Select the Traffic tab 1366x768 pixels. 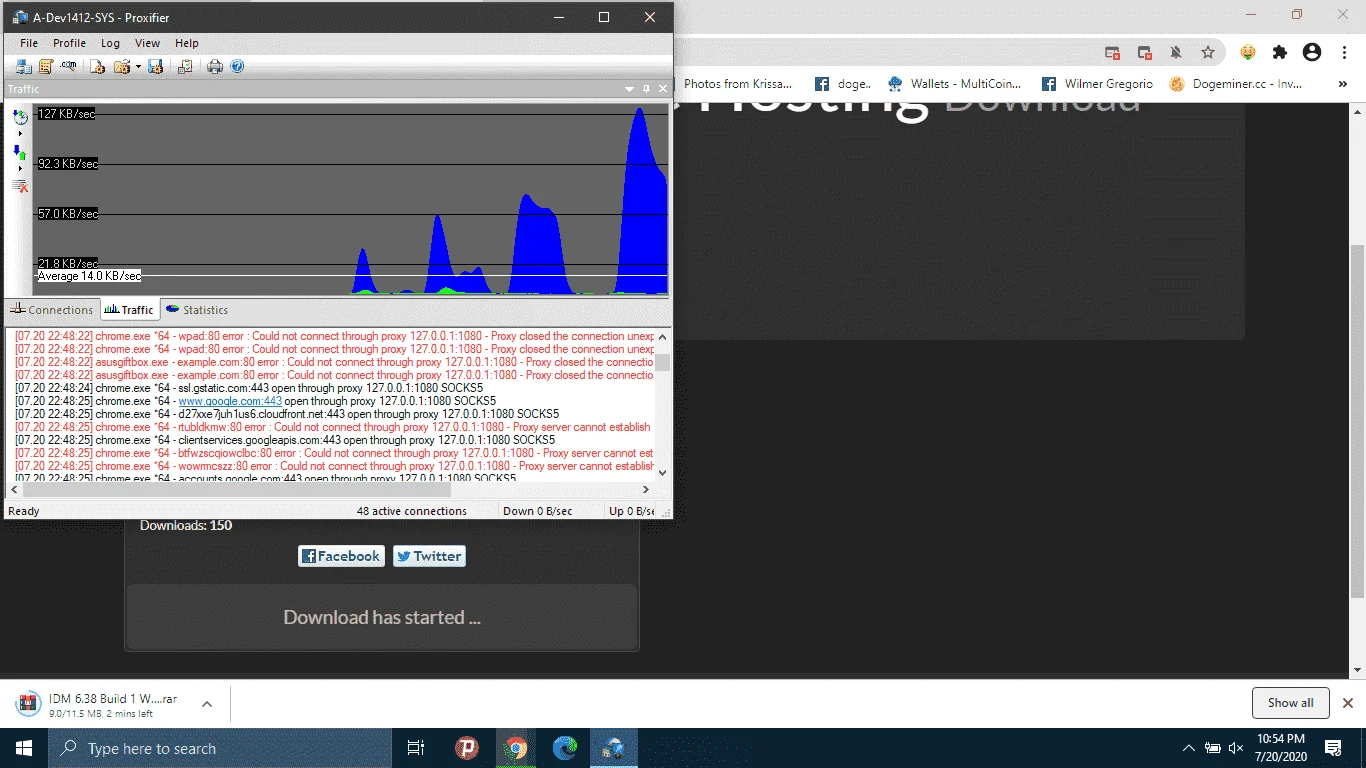(x=129, y=310)
